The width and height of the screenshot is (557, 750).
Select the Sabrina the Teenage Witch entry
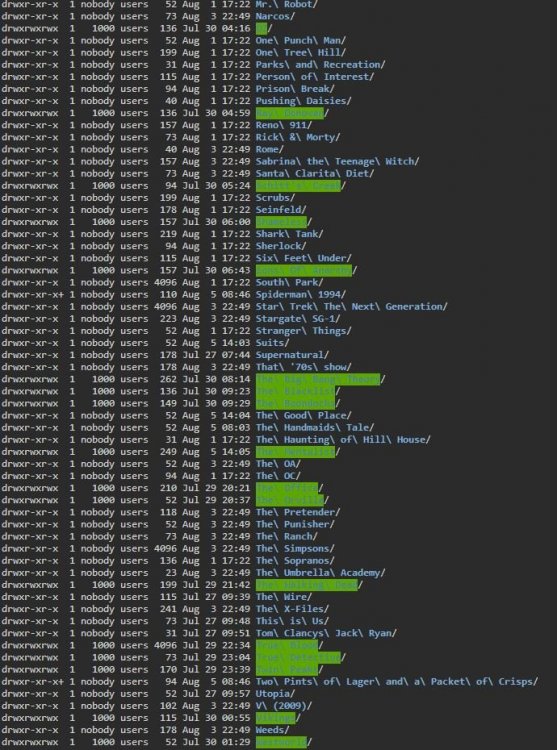tap(337, 162)
